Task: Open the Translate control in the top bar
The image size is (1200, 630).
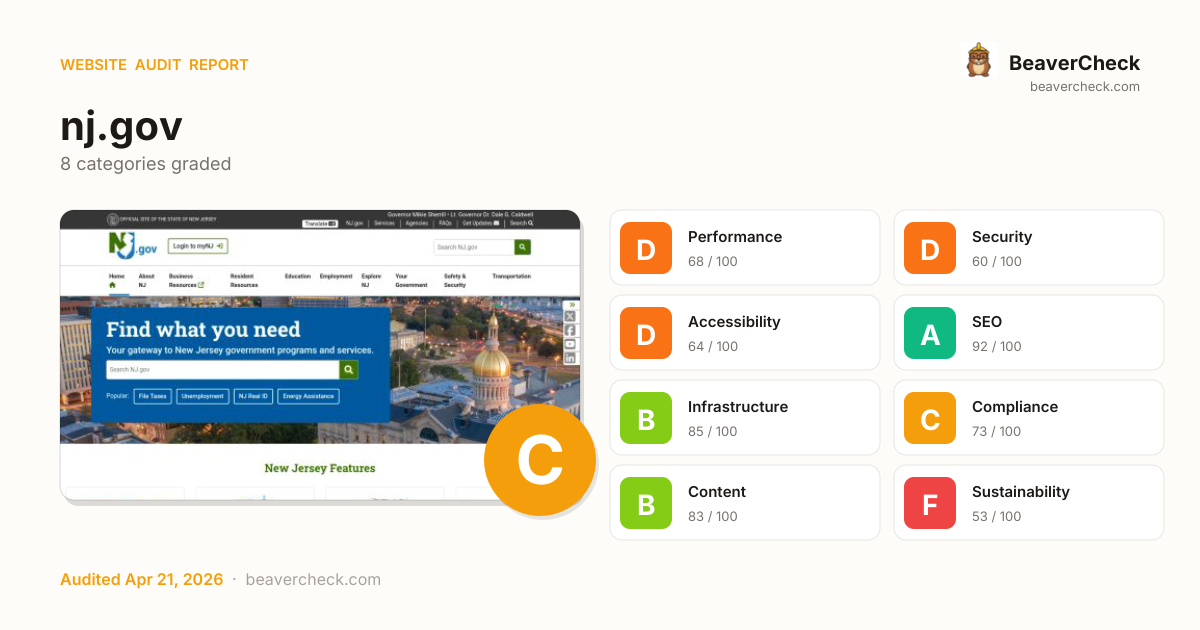Action: click(x=320, y=223)
